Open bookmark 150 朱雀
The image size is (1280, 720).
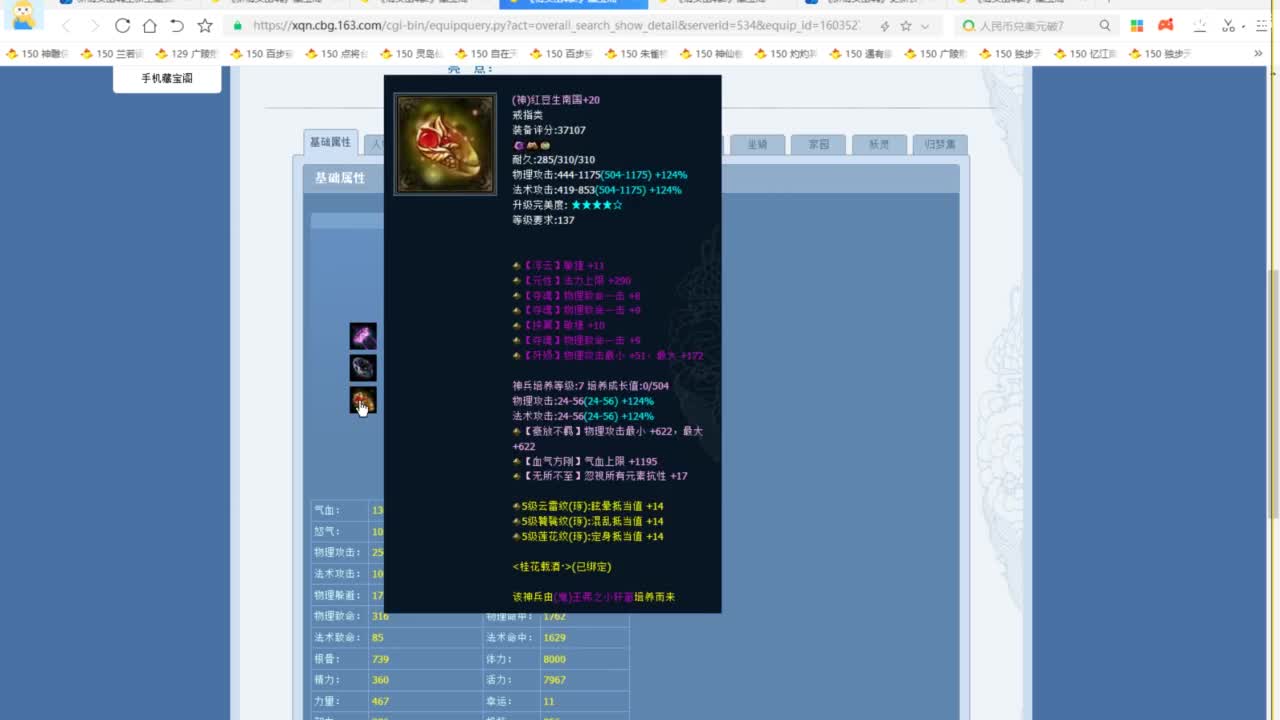point(638,54)
